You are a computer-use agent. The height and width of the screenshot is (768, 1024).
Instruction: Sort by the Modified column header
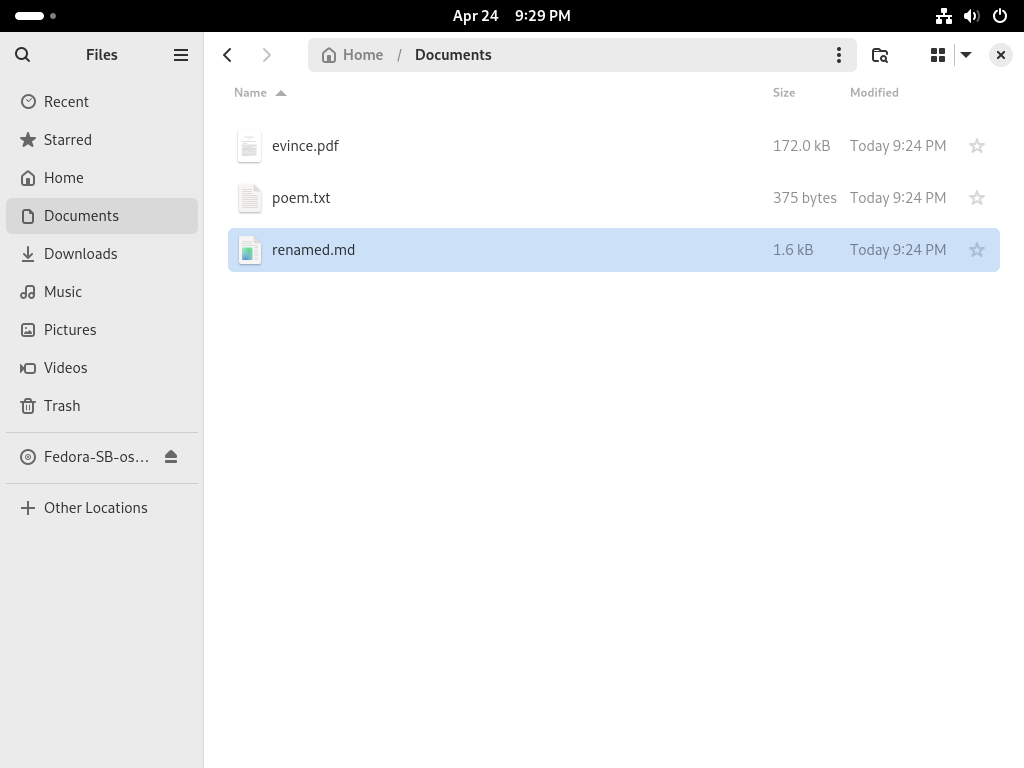coord(874,93)
